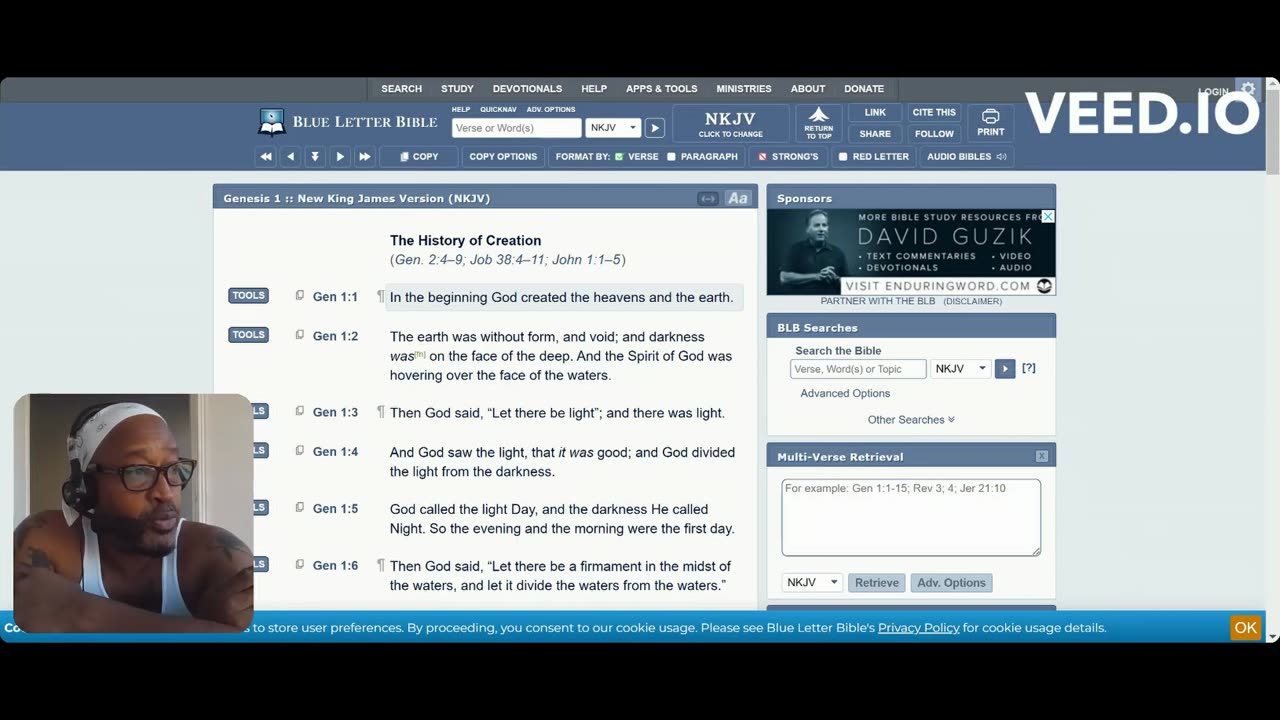Click the Multi-Verse Retrieval text area
The image size is (1280, 720).
911,517
